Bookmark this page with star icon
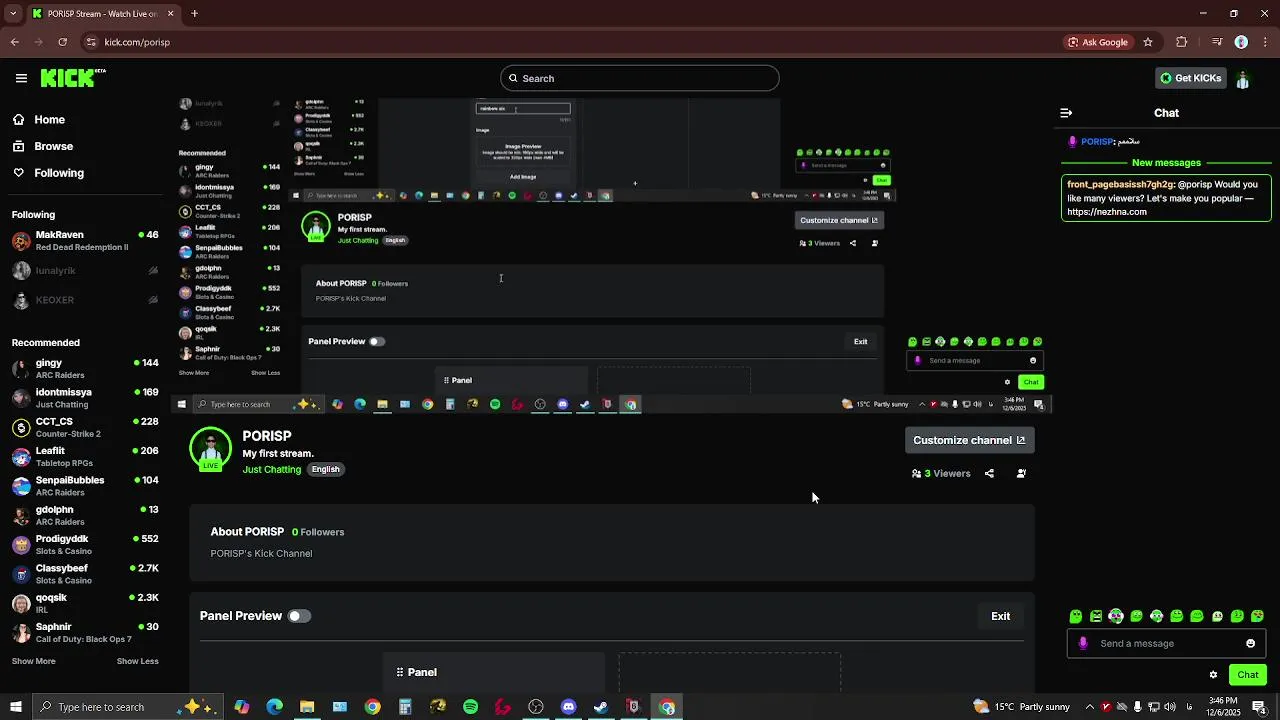This screenshot has width=1280, height=720. point(1148,42)
